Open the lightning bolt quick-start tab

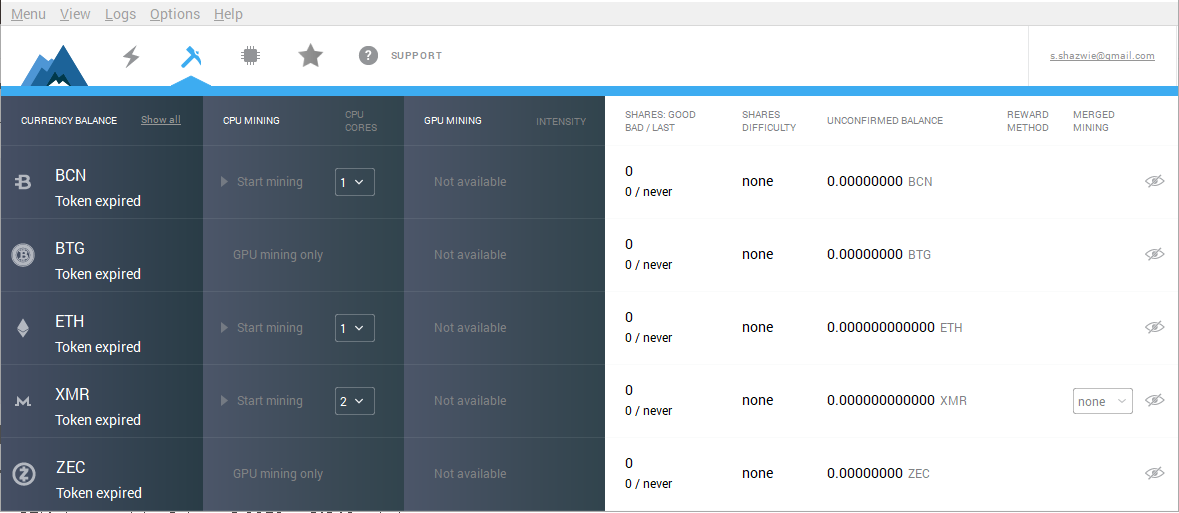click(x=132, y=56)
